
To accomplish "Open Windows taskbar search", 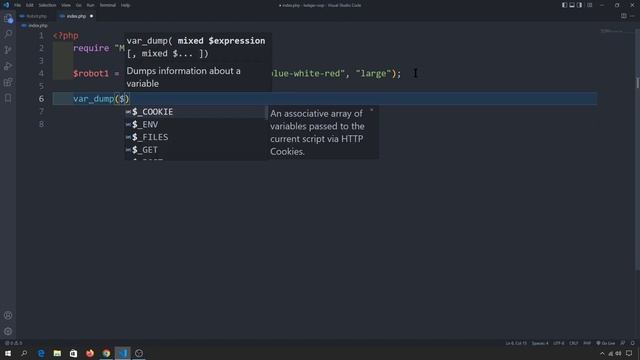I will (x=24, y=353).
